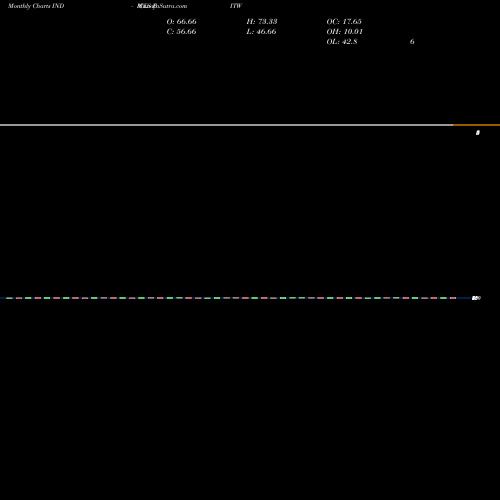Screen dimensions: 500x500
Task: Select the 'OL: 42.8' value
Action: [342, 41]
